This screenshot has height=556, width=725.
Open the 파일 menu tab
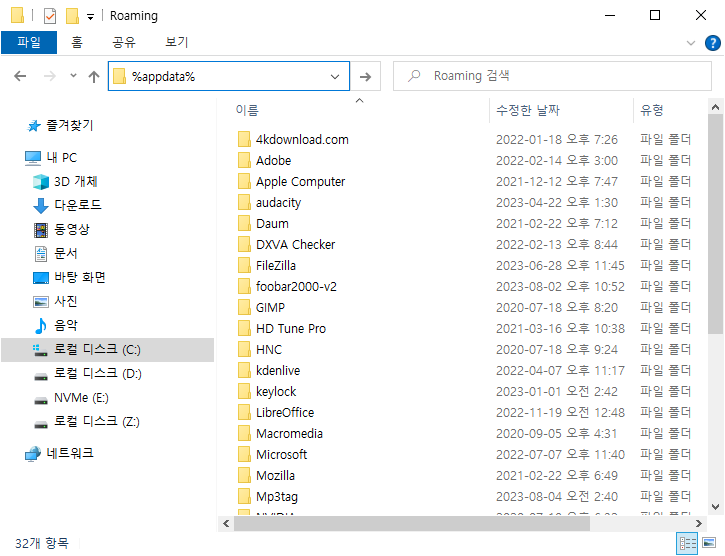coord(29,43)
